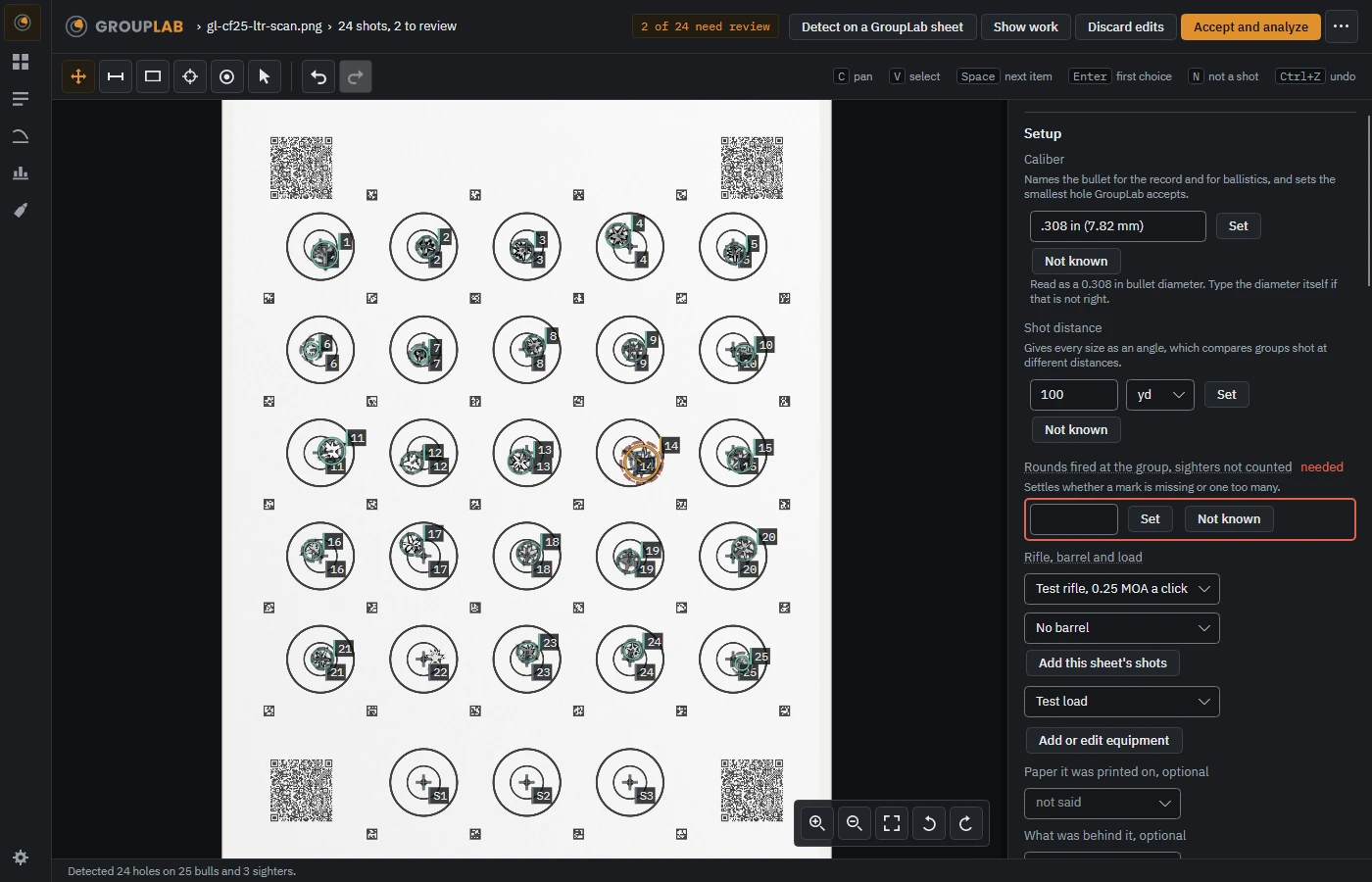1372x882 pixels.
Task: Rotate the sheet clockwise
Action: (966, 823)
